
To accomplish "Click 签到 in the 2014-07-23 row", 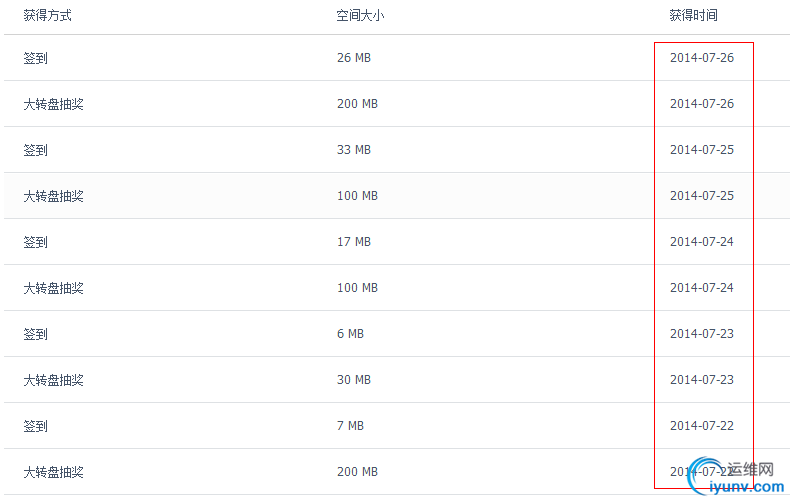I will click(x=35, y=334).
